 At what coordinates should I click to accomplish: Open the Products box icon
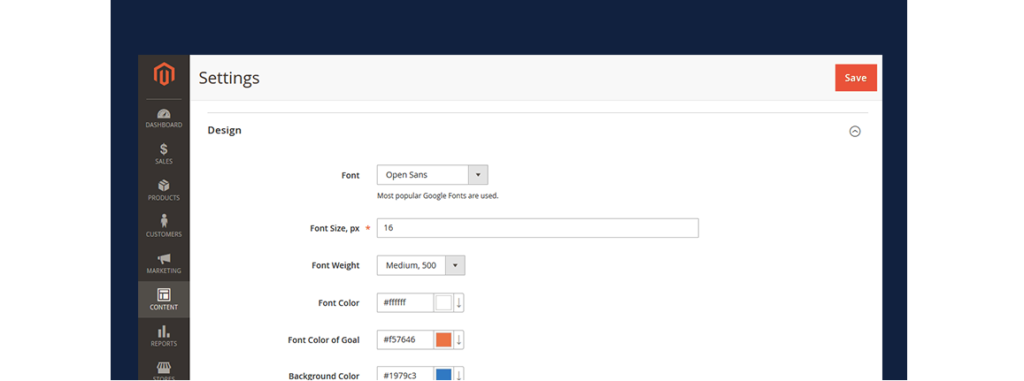tap(164, 186)
